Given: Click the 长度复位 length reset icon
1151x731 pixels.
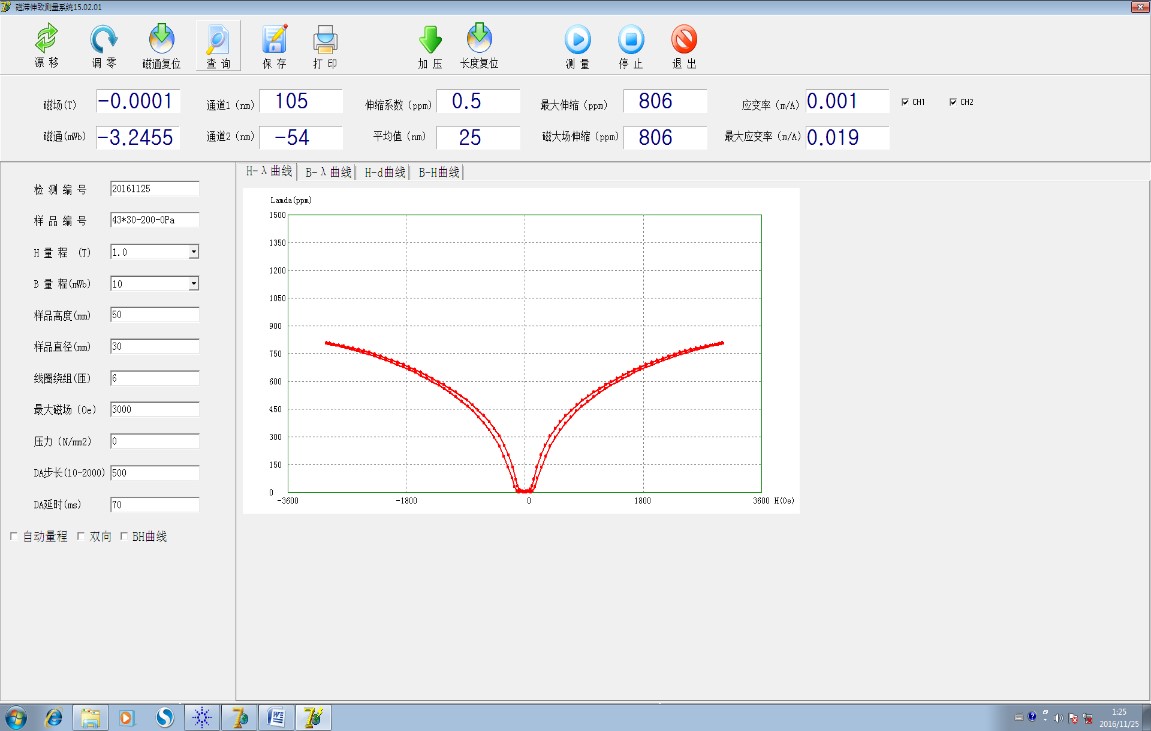Looking at the screenshot, I should tap(479, 41).
